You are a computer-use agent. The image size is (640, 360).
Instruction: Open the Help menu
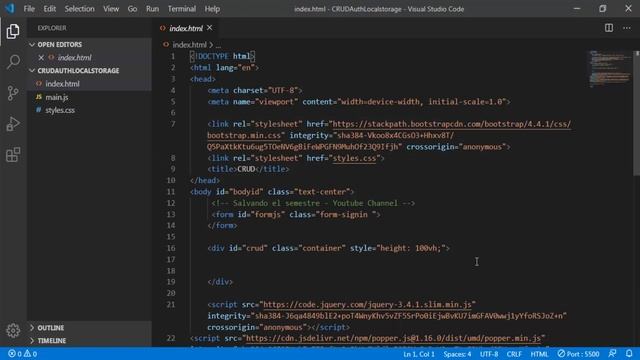(x=212, y=9)
